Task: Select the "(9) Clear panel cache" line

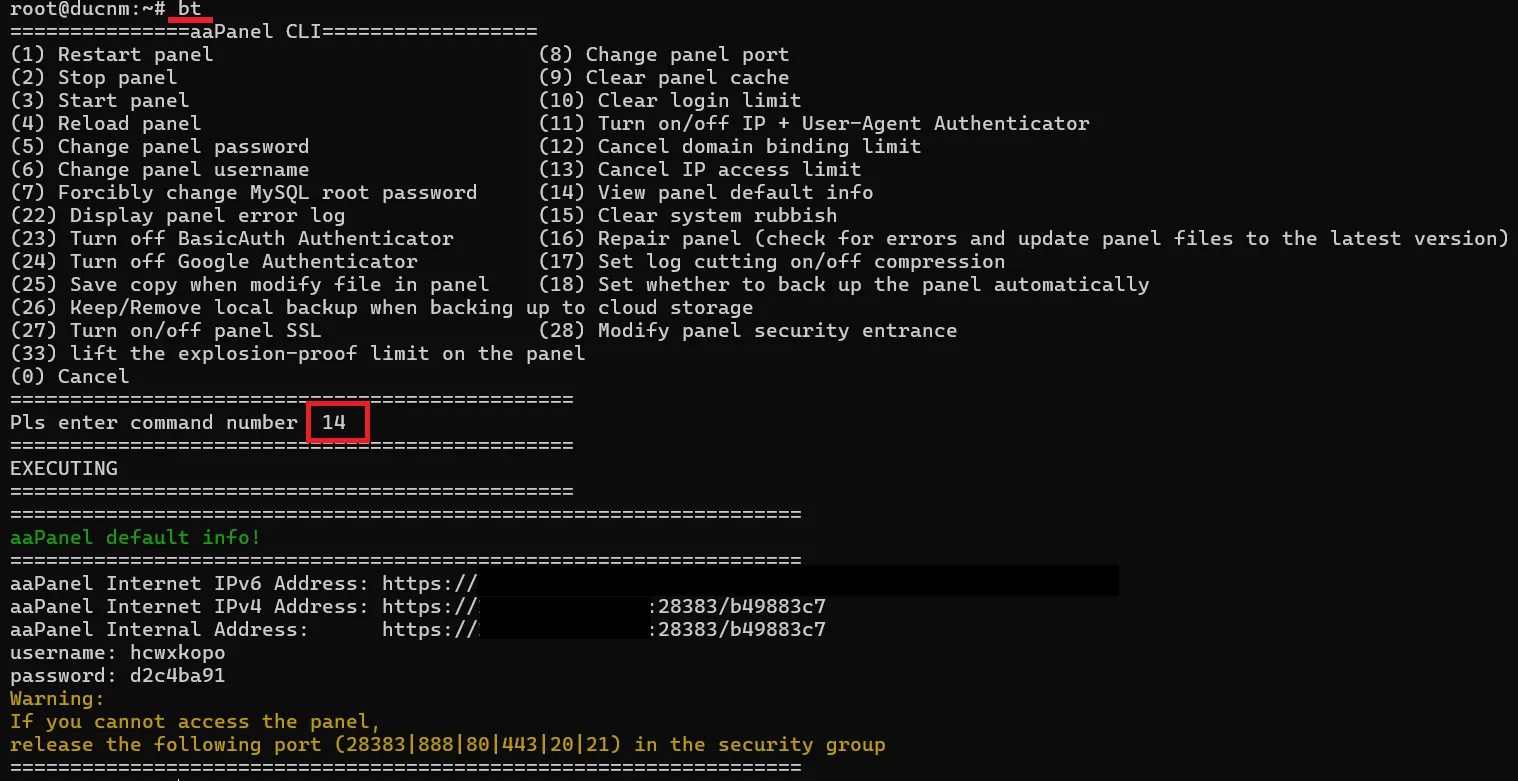Action: [x=663, y=77]
